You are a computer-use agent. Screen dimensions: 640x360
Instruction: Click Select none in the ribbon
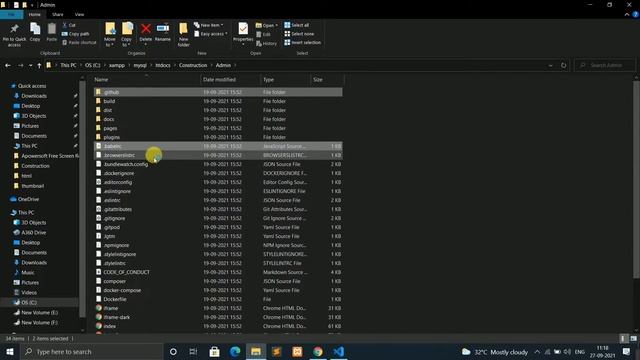click(x=299, y=34)
